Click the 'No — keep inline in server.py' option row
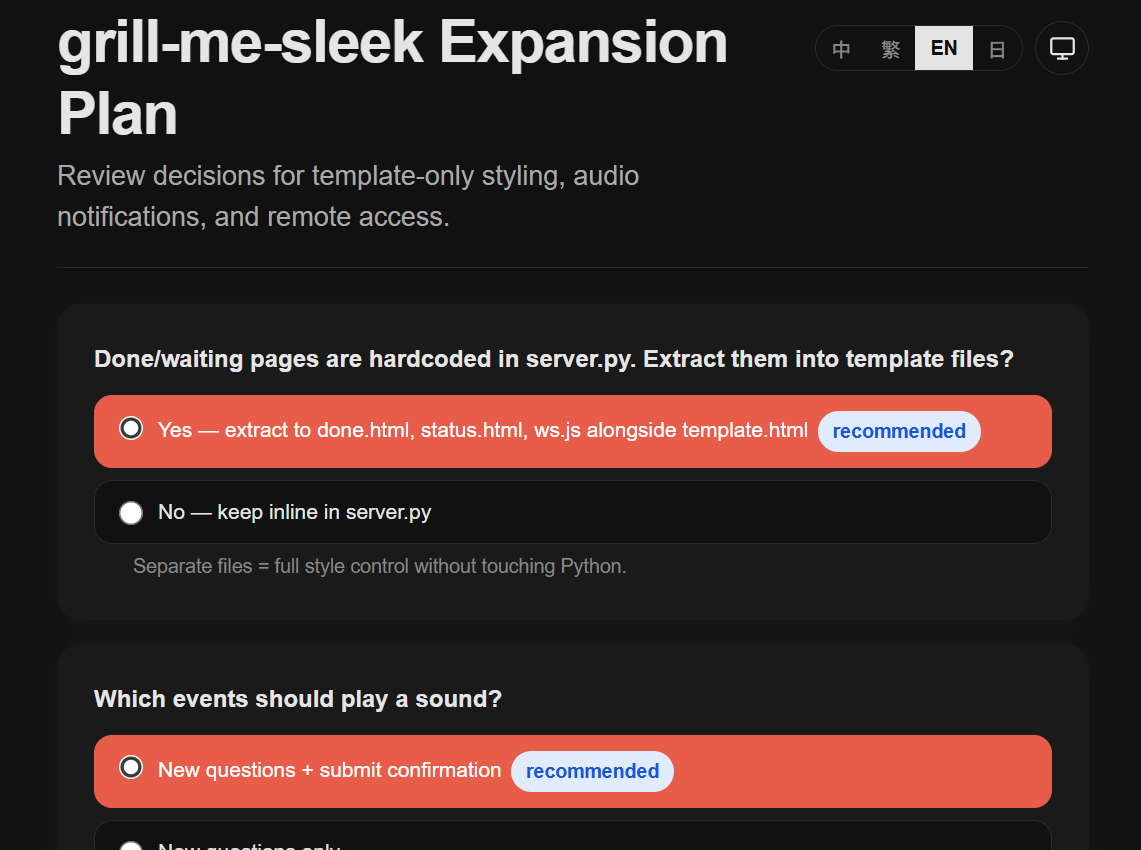1141x850 pixels. tap(573, 512)
